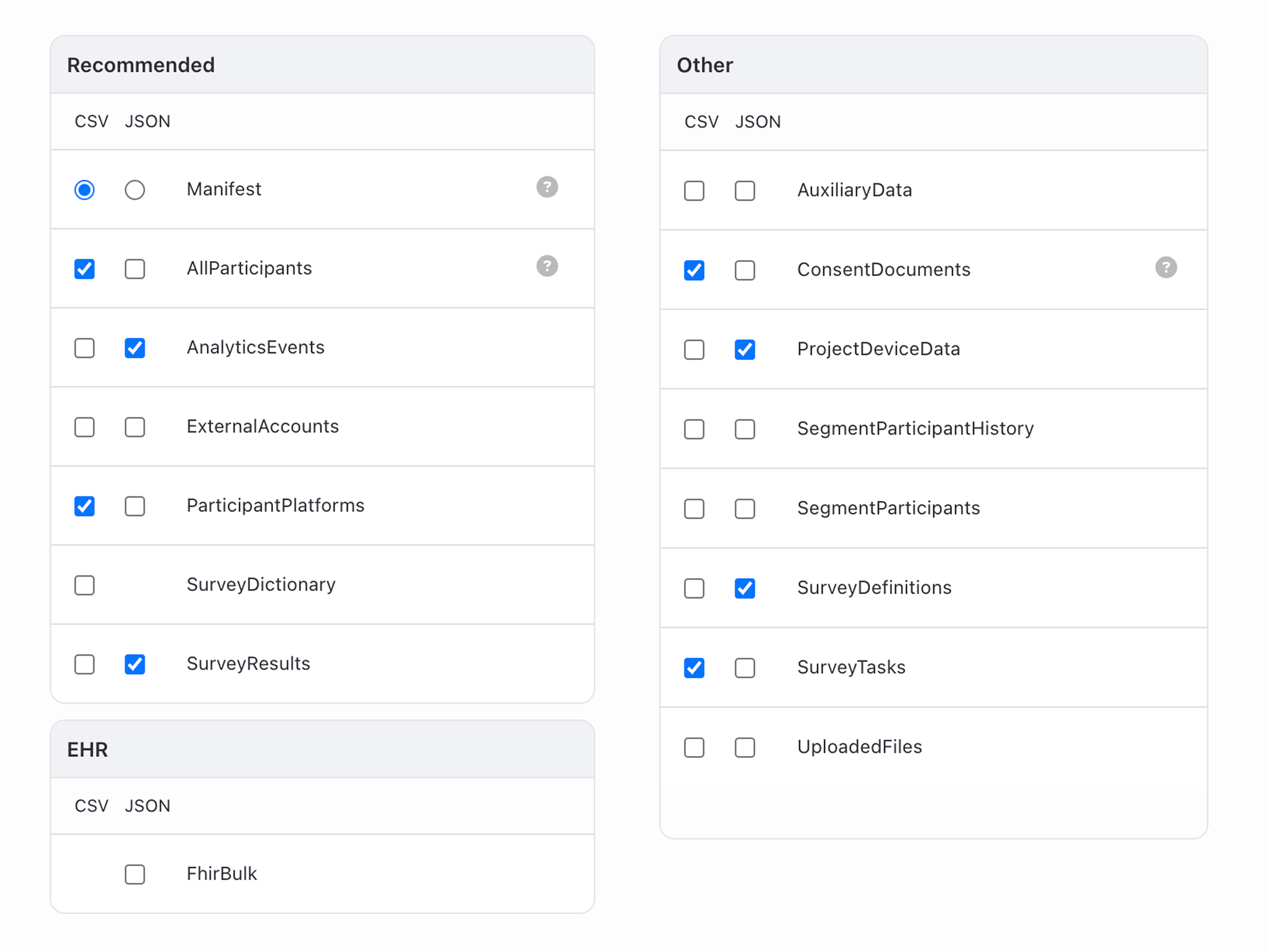Check CSV box for ExternalAccounts
The height and width of the screenshot is (952, 1266).
click(x=84, y=426)
